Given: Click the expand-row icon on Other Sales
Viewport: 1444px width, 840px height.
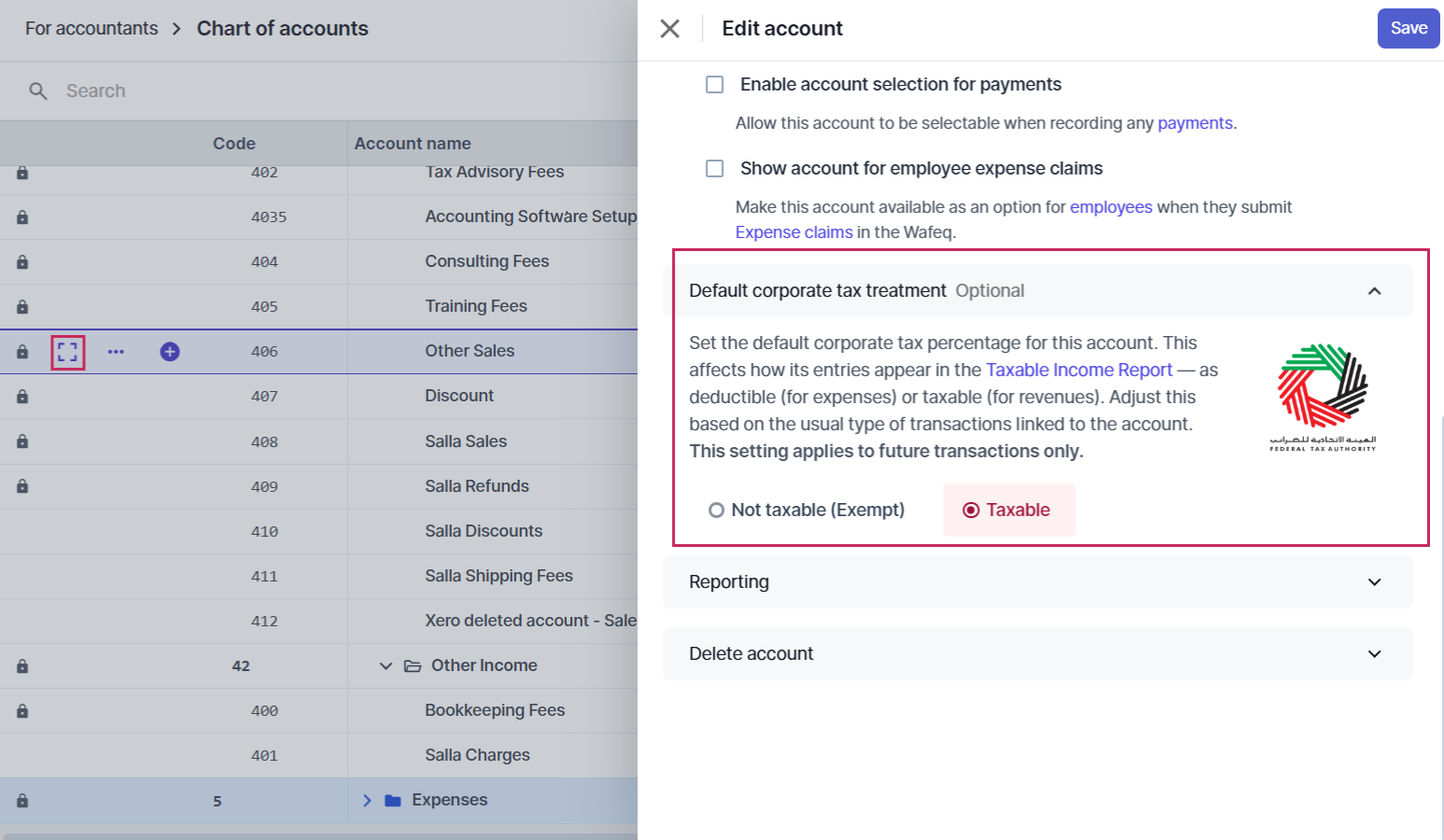Looking at the screenshot, I should [68, 352].
